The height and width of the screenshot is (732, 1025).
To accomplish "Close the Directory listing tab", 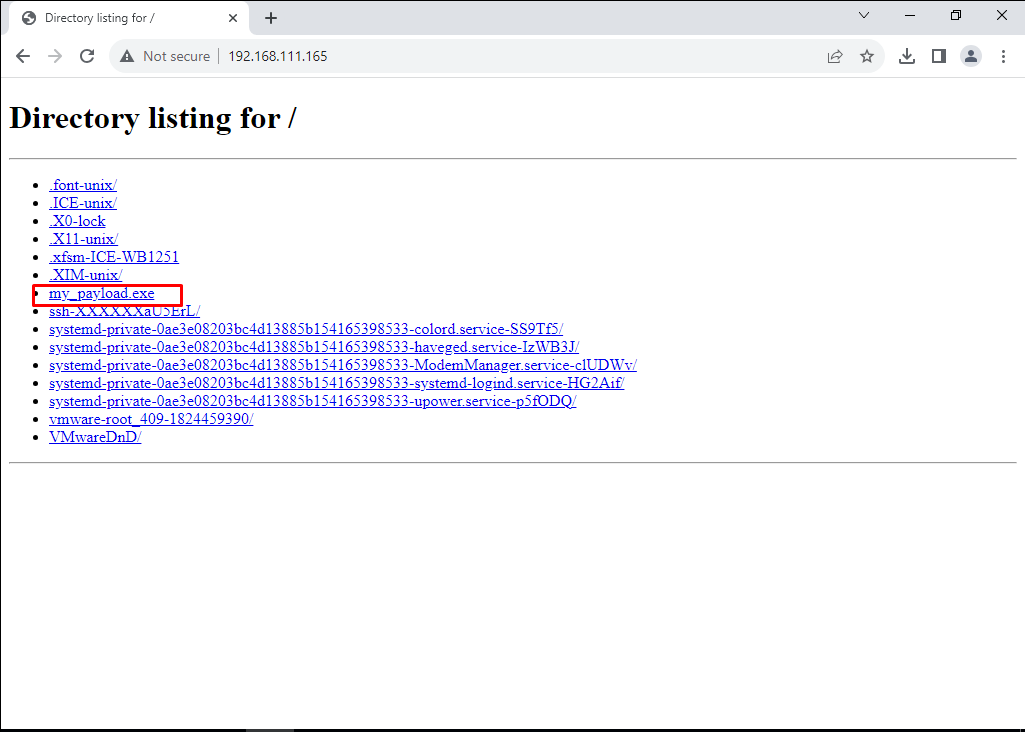I will pyautogui.click(x=233, y=18).
